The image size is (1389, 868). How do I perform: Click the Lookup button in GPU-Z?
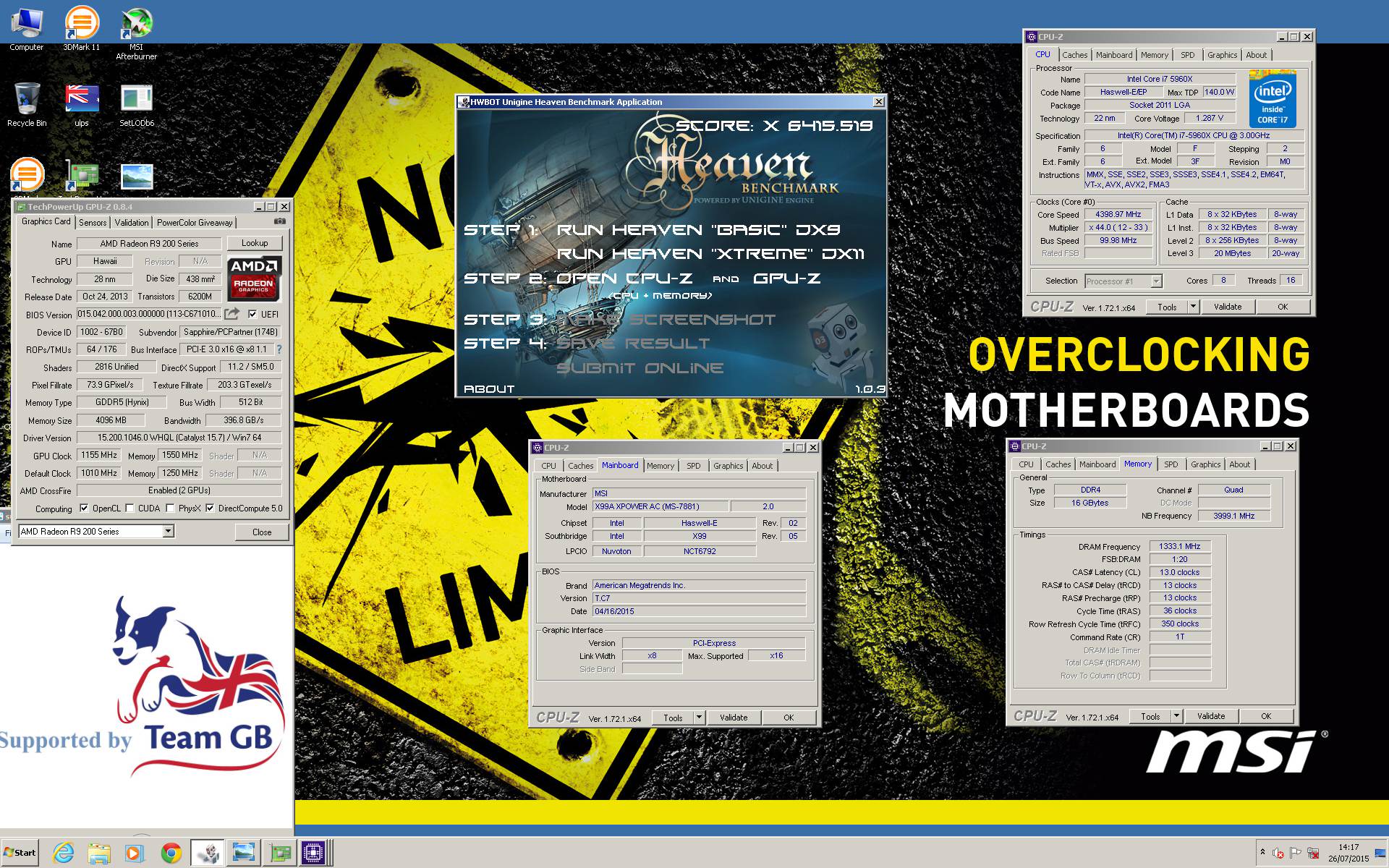click(x=255, y=243)
